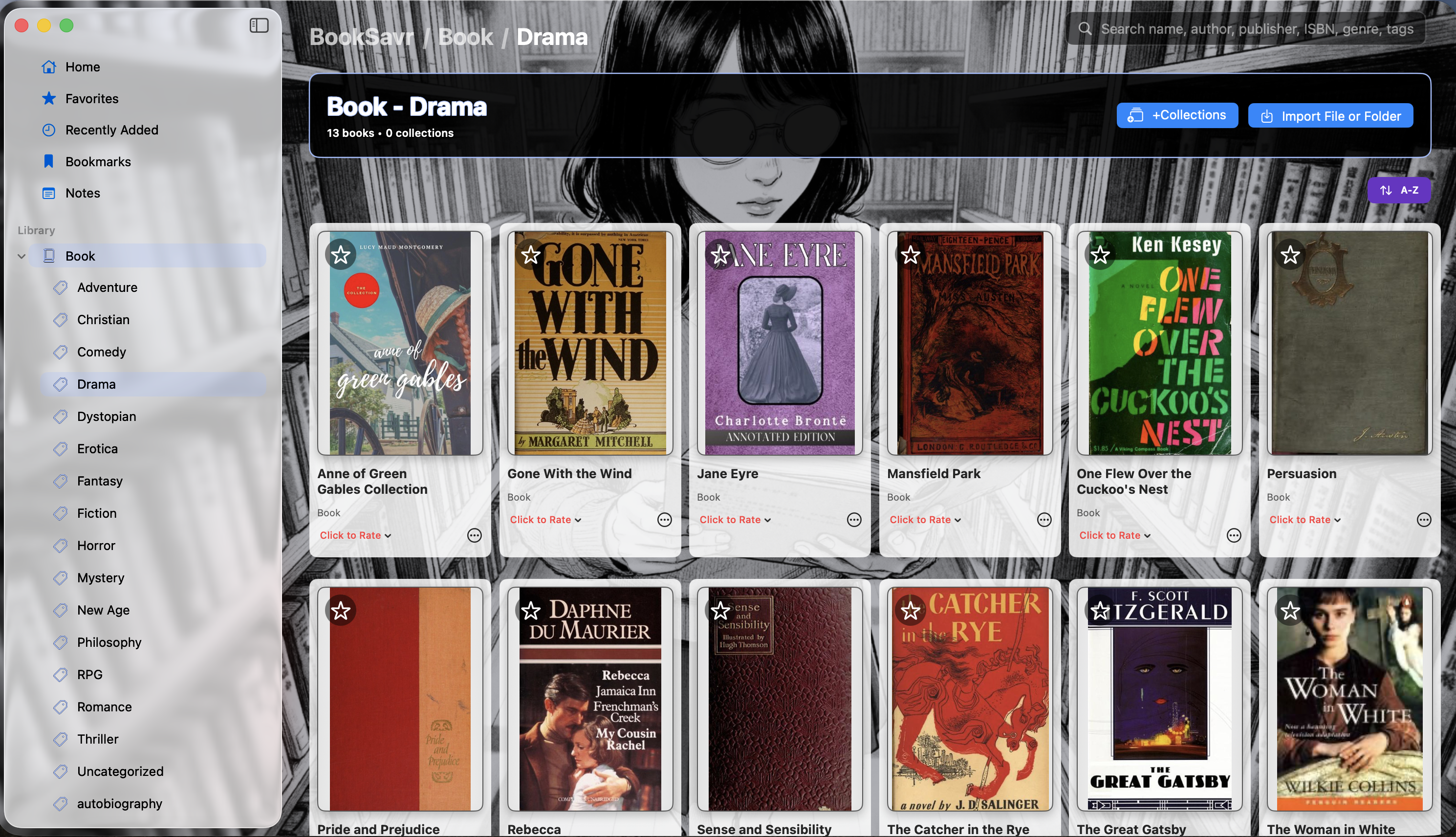The width and height of the screenshot is (1456, 837).
Task: Open more options for Mansfield Park
Action: click(1044, 520)
